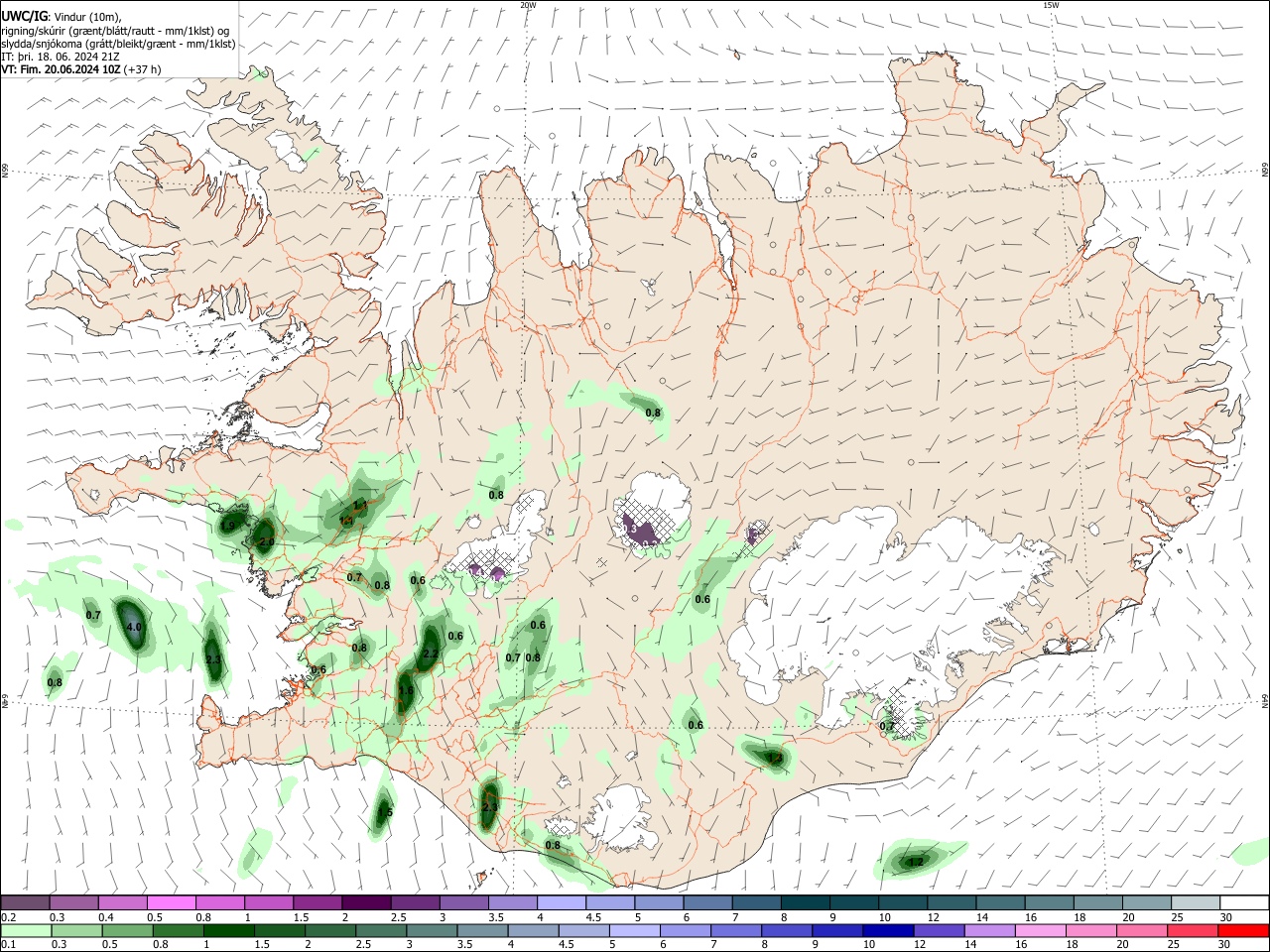Select the darkest purple swatch labeled 2, upper legend

pyautogui.click(x=365, y=903)
